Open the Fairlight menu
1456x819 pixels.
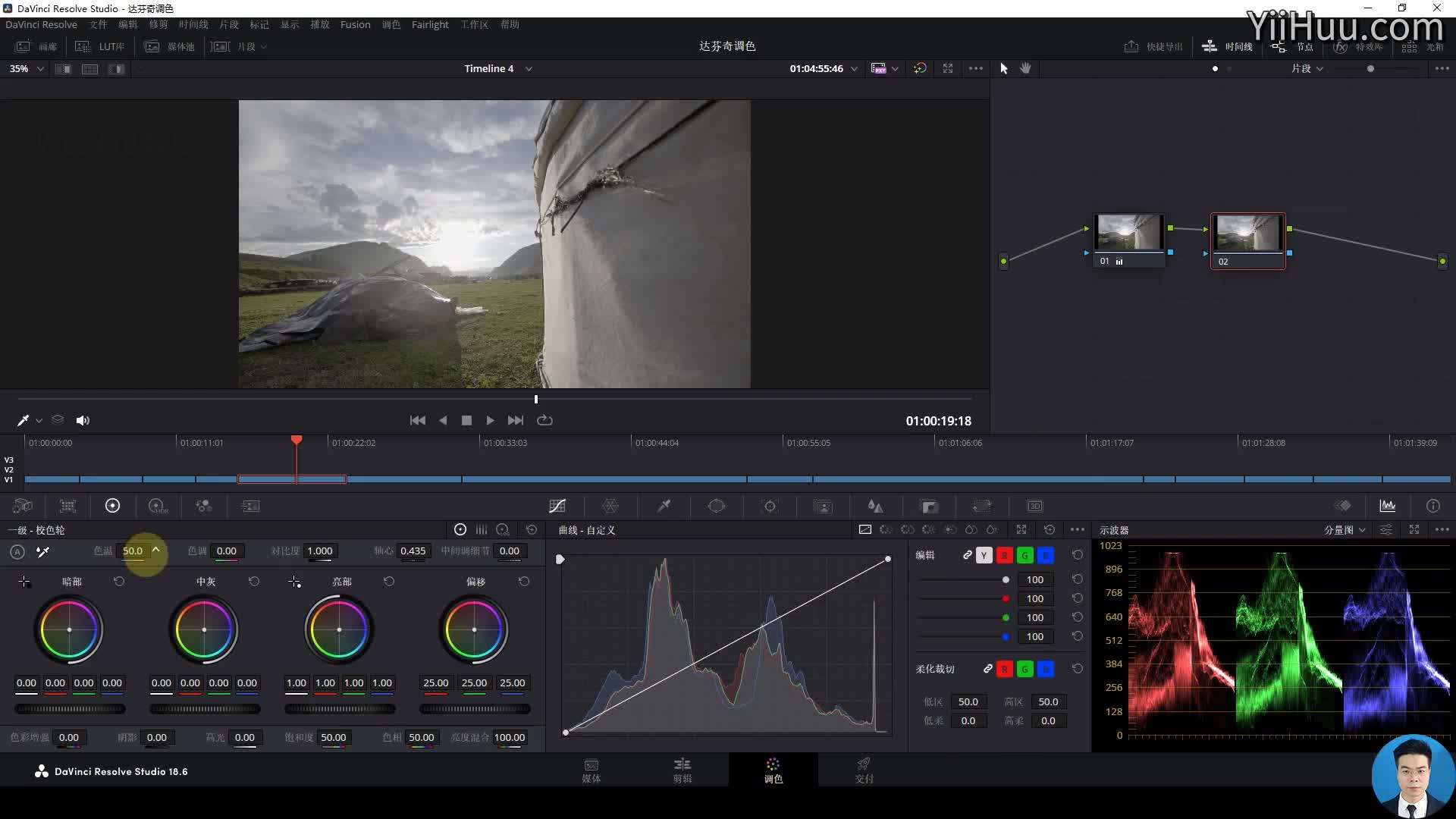pos(430,24)
